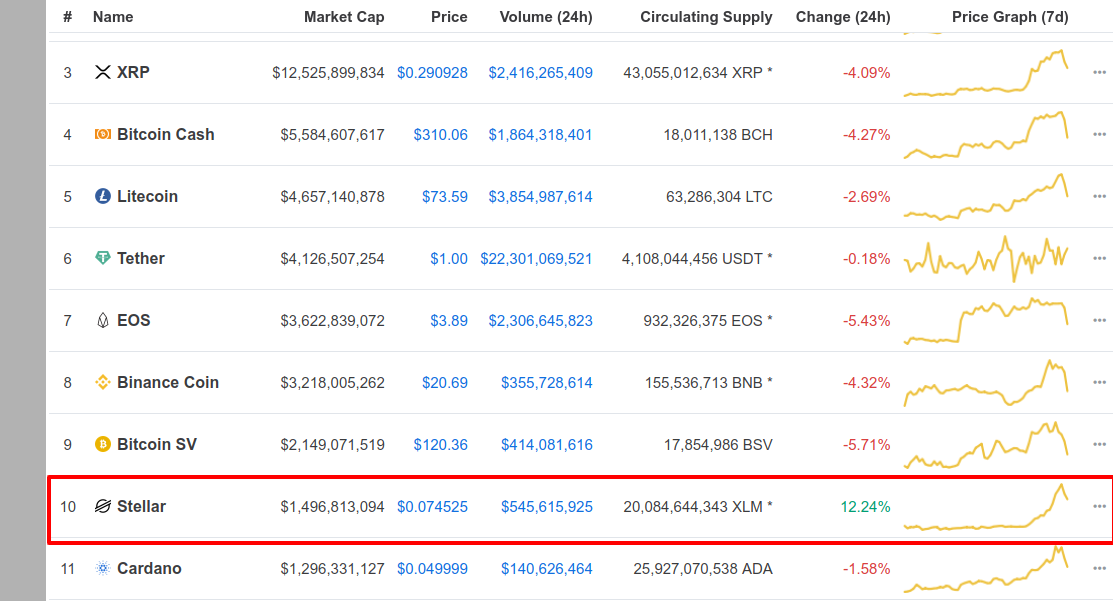Click the XRP coin logo icon
The width and height of the screenshot is (1113, 601).
click(103, 72)
